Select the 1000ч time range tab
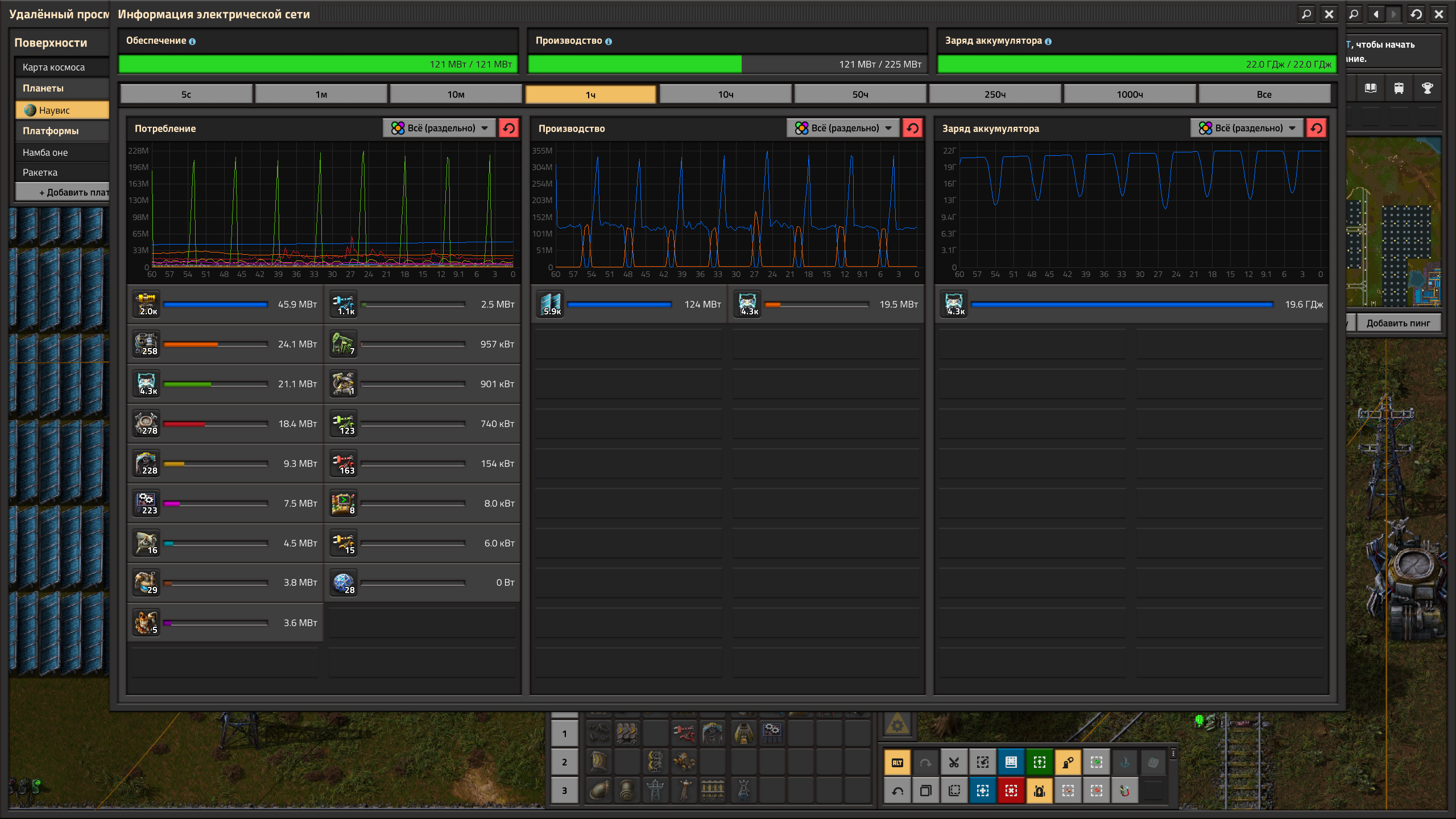The width and height of the screenshot is (1456, 819). 1129,94
